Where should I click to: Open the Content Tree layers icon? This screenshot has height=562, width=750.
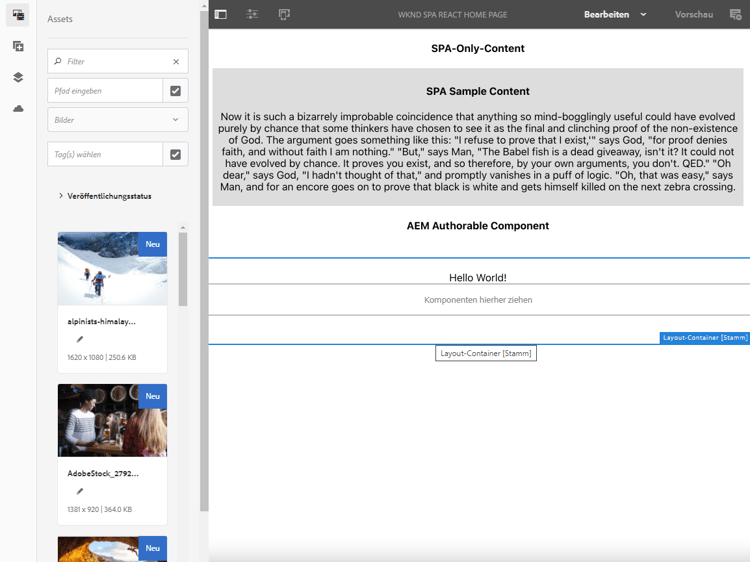(x=18, y=77)
